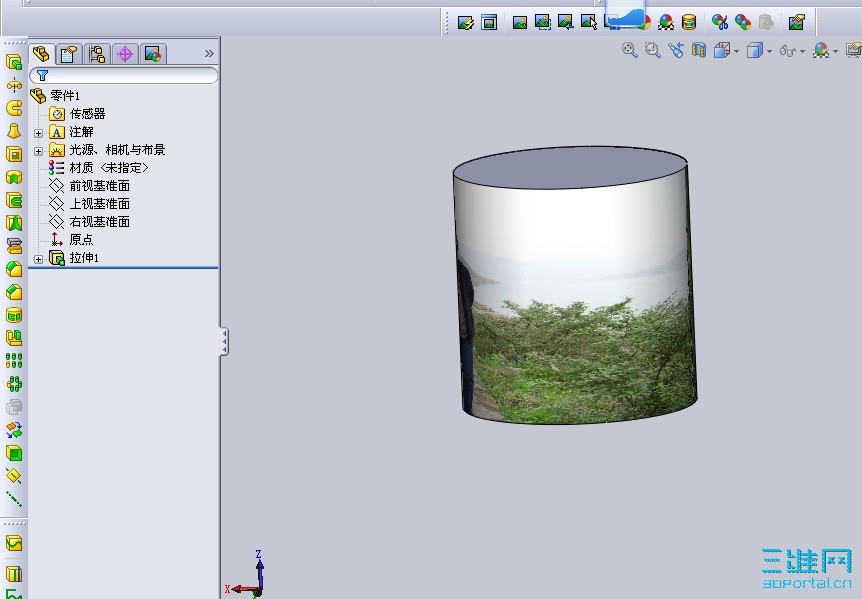Select the Move/Copy Bodies tool
This screenshot has height=599, width=862.
(x=14, y=430)
